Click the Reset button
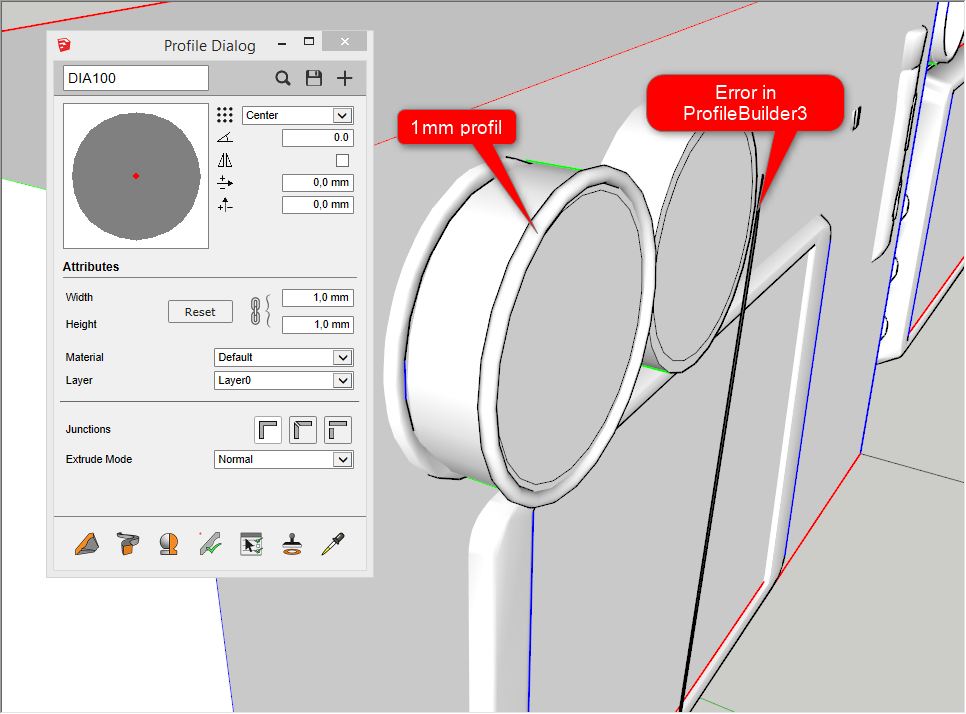This screenshot has height=714, width=966. pos(200,312)
